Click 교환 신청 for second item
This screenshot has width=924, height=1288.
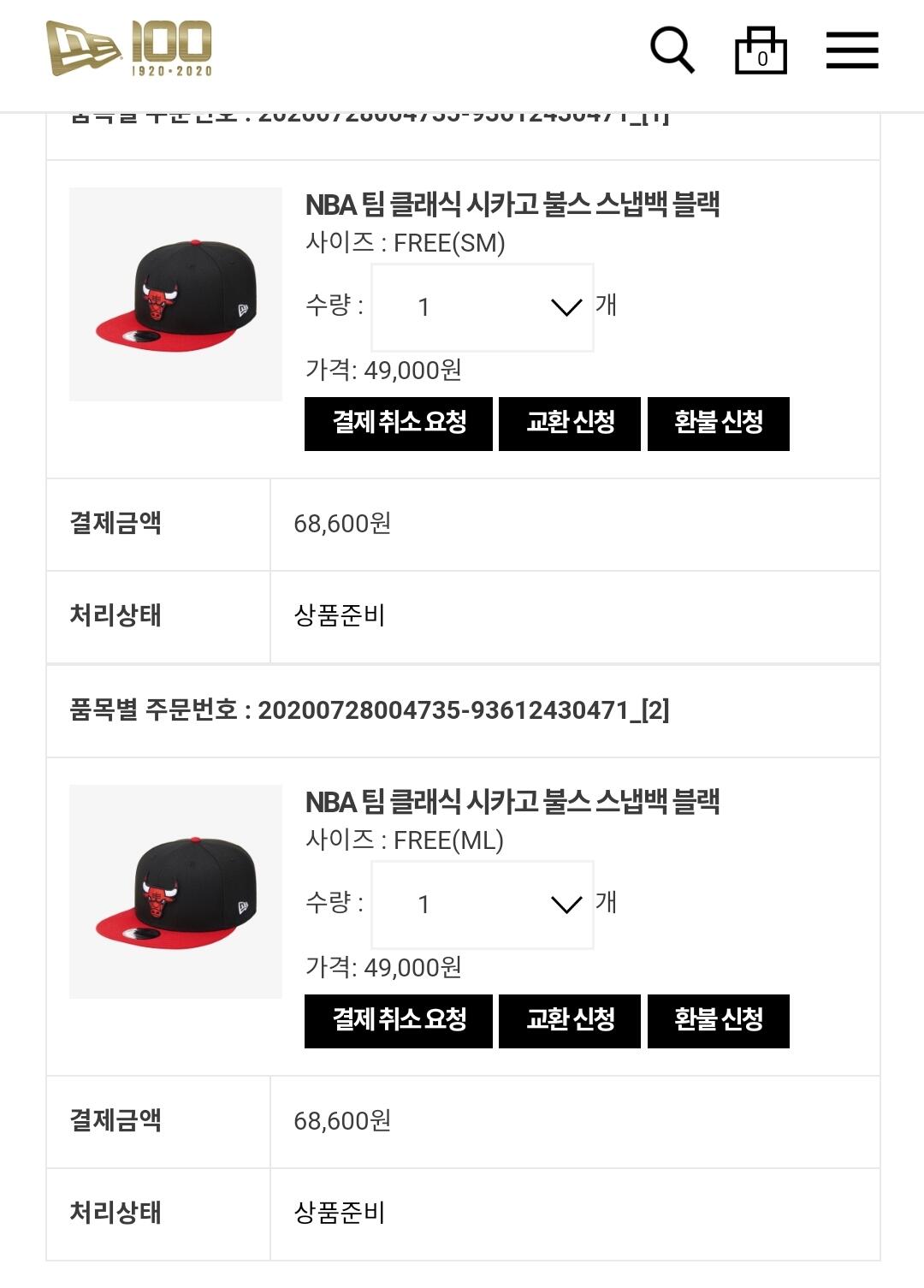pos(570,1020)
